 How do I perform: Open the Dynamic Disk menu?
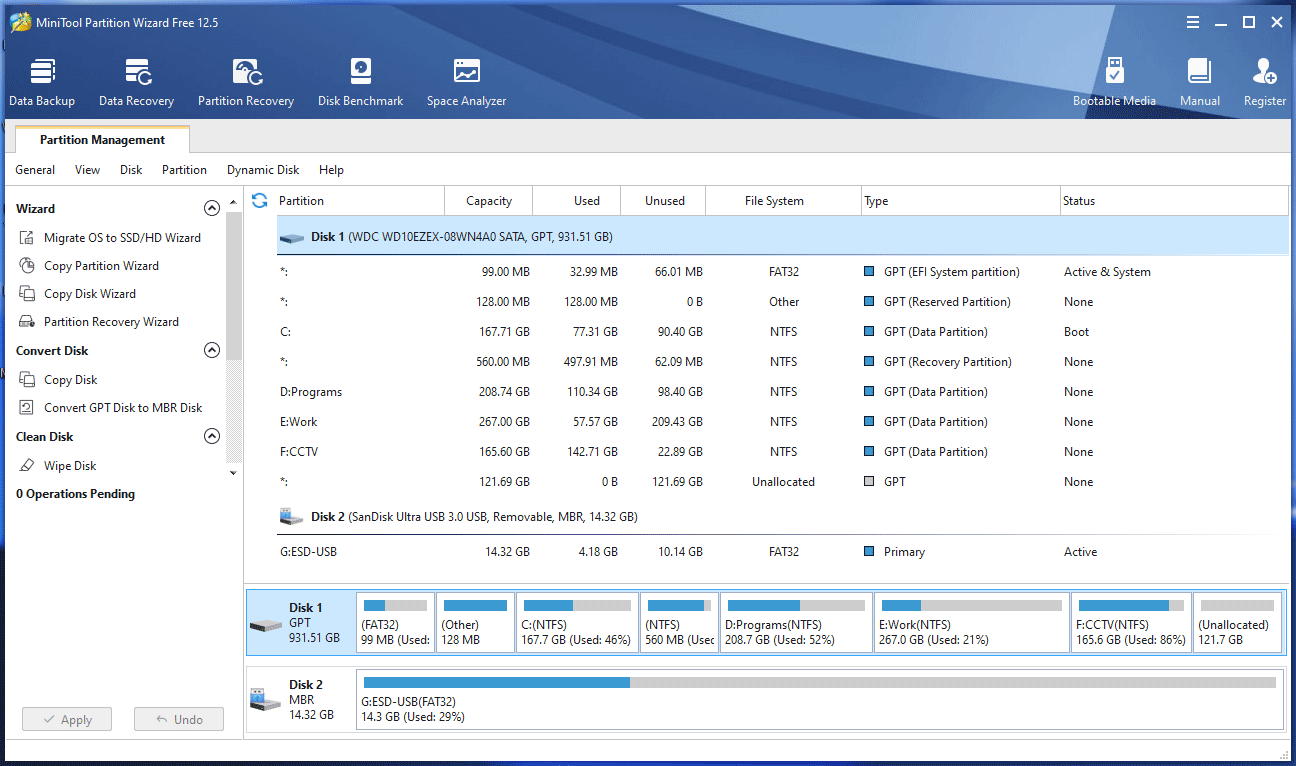(263, 170)
